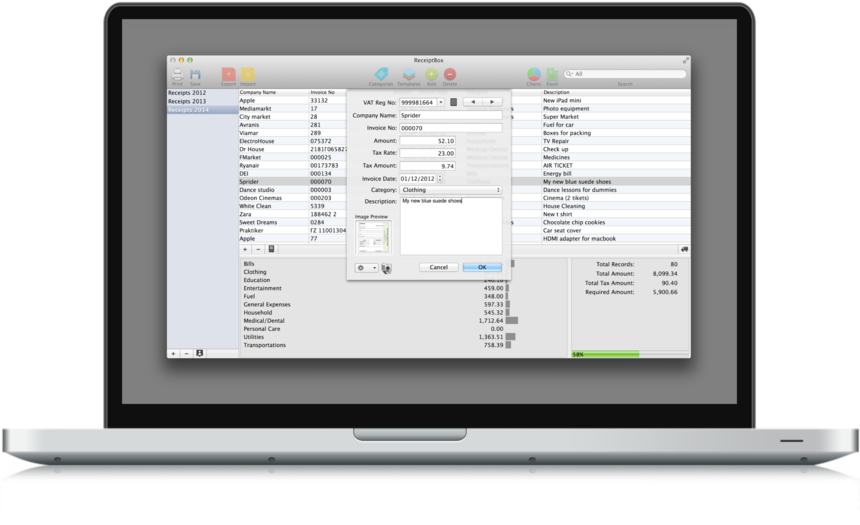Click the Print toolbar icon
Image resolution: width=860 pixels, height=525 pixels.
[x=177, y=75]
